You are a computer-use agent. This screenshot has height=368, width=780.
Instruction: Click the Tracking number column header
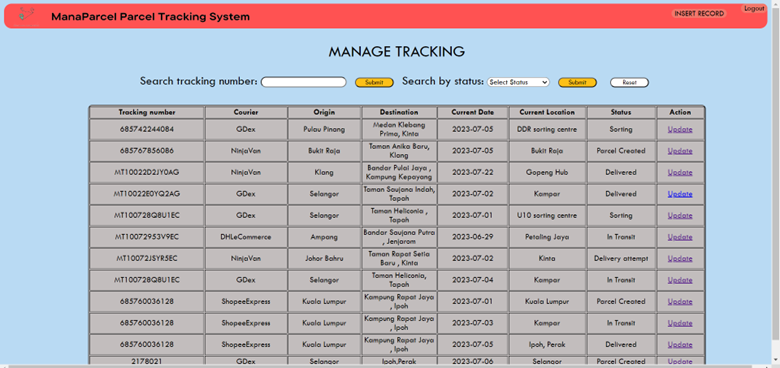[x=147, y=112]
